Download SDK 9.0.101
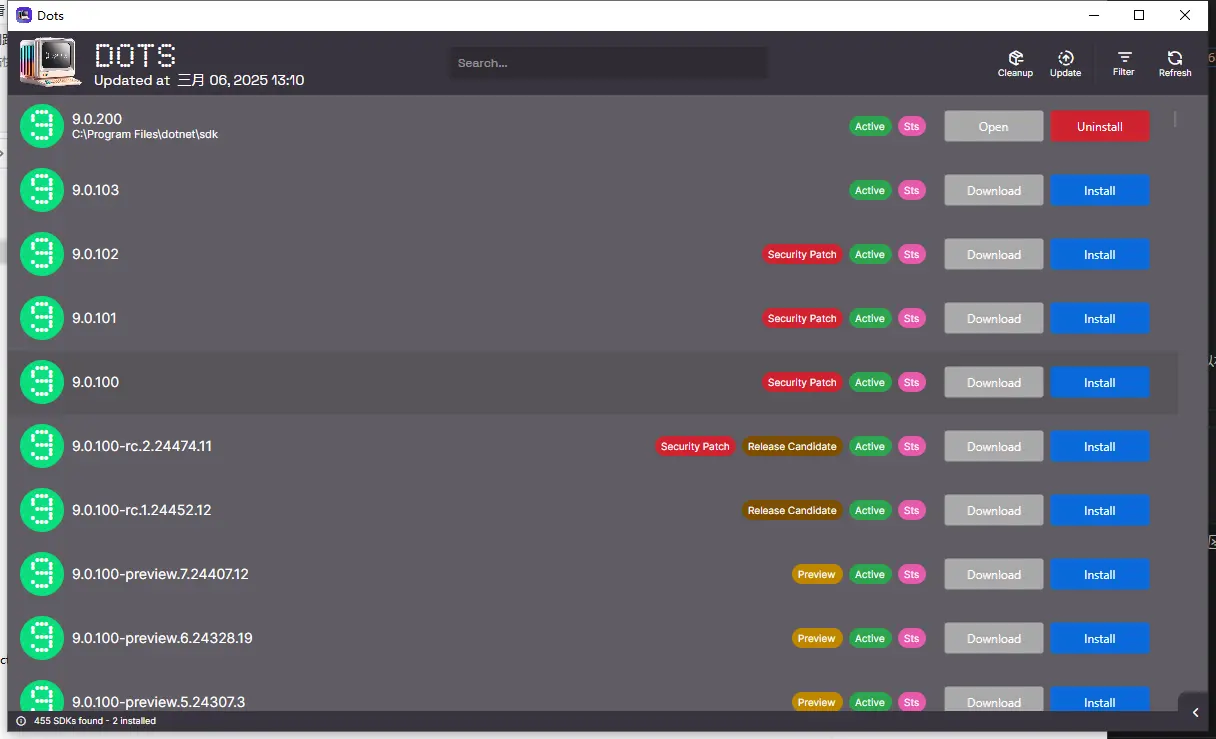Screen dimensions: 1216x739 click(x=994, y=319)
